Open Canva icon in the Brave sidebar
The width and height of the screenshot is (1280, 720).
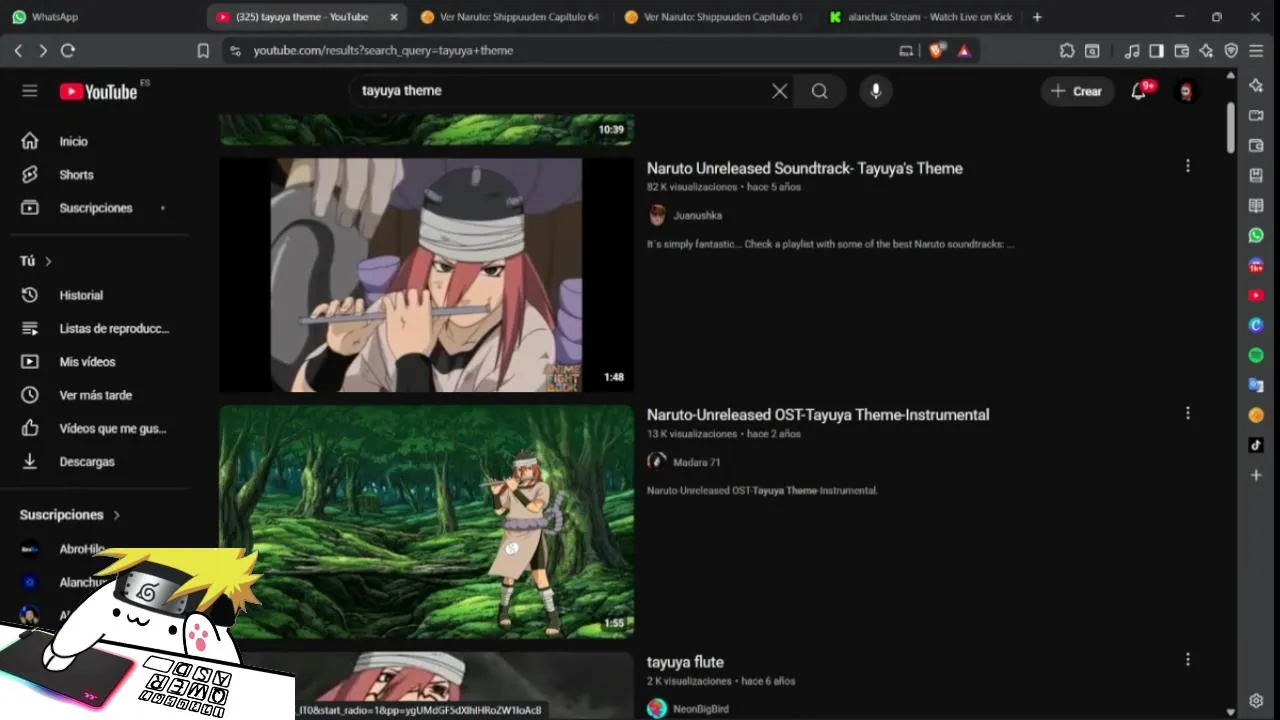[x=1256, y=325]
